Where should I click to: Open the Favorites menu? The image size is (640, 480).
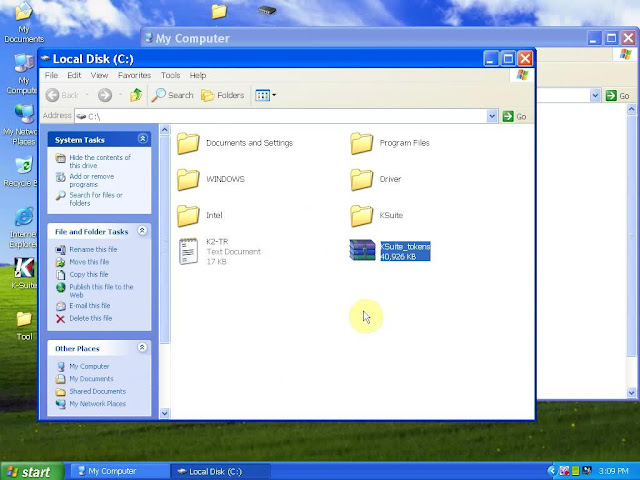click(134, 75)
